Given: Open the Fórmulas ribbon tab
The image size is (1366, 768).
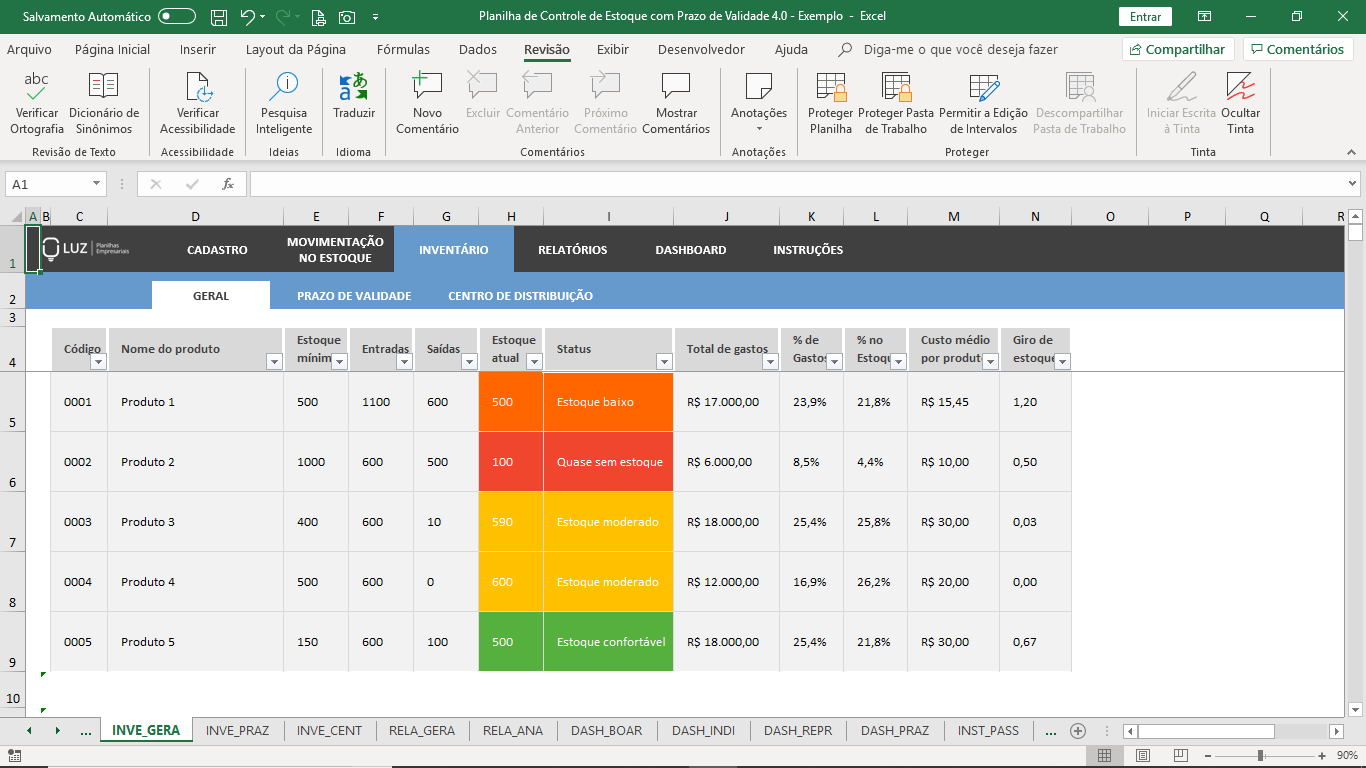Looking at the screenshot, I should 403,49.
